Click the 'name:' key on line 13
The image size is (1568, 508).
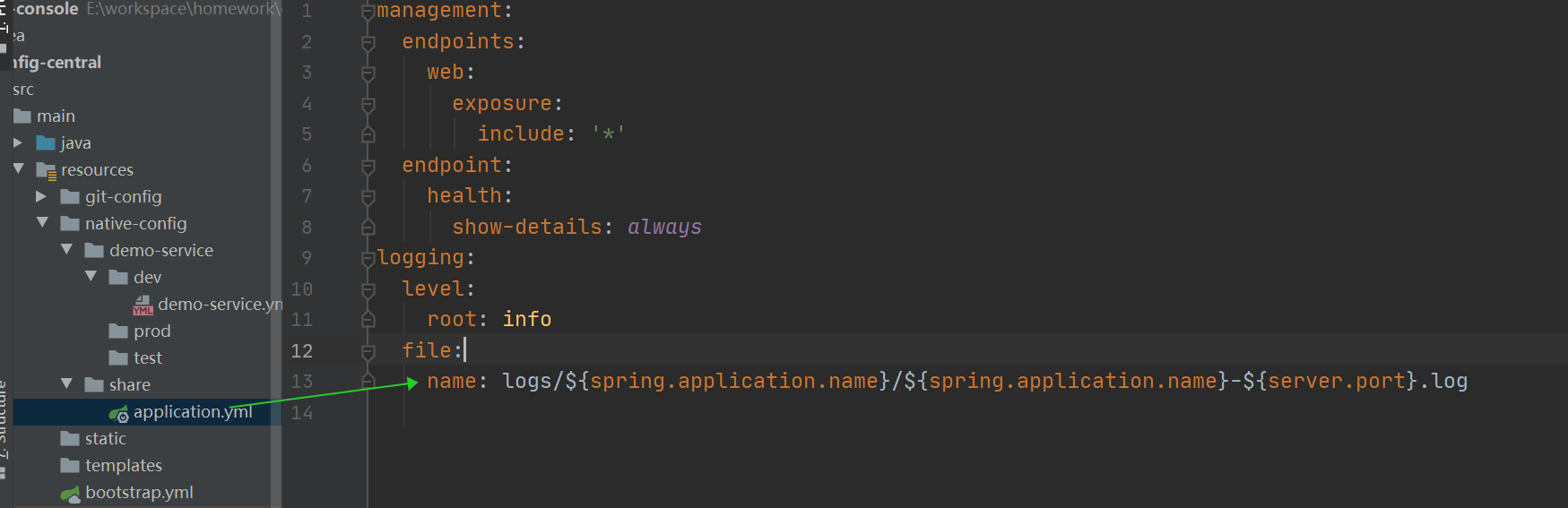(457, 381)
